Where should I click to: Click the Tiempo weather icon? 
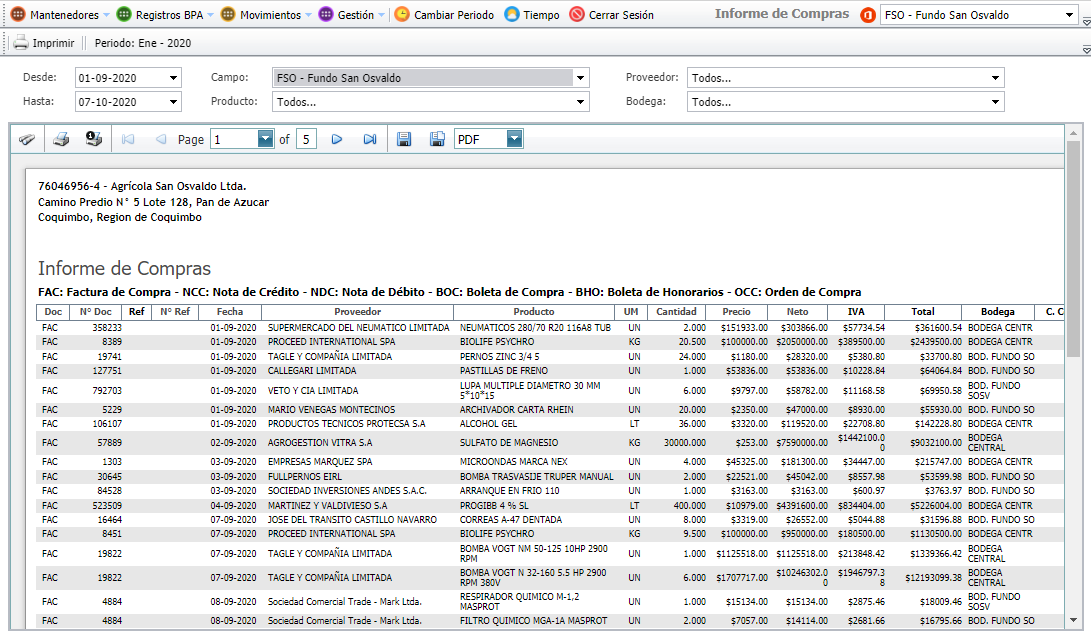(511, 15)
